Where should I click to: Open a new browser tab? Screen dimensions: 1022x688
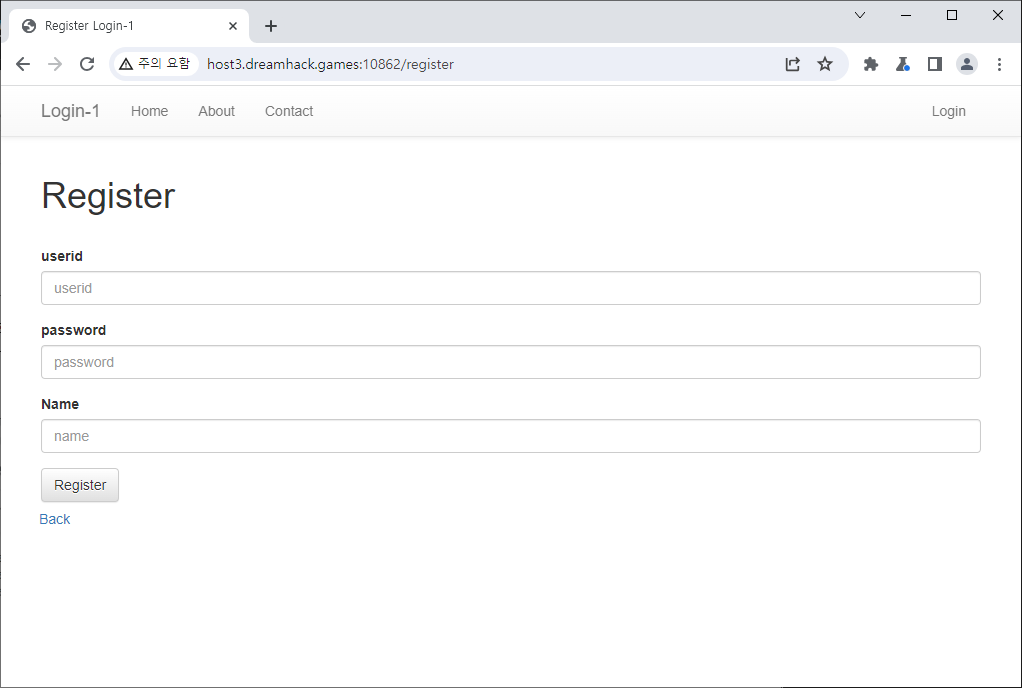(271, 26)
